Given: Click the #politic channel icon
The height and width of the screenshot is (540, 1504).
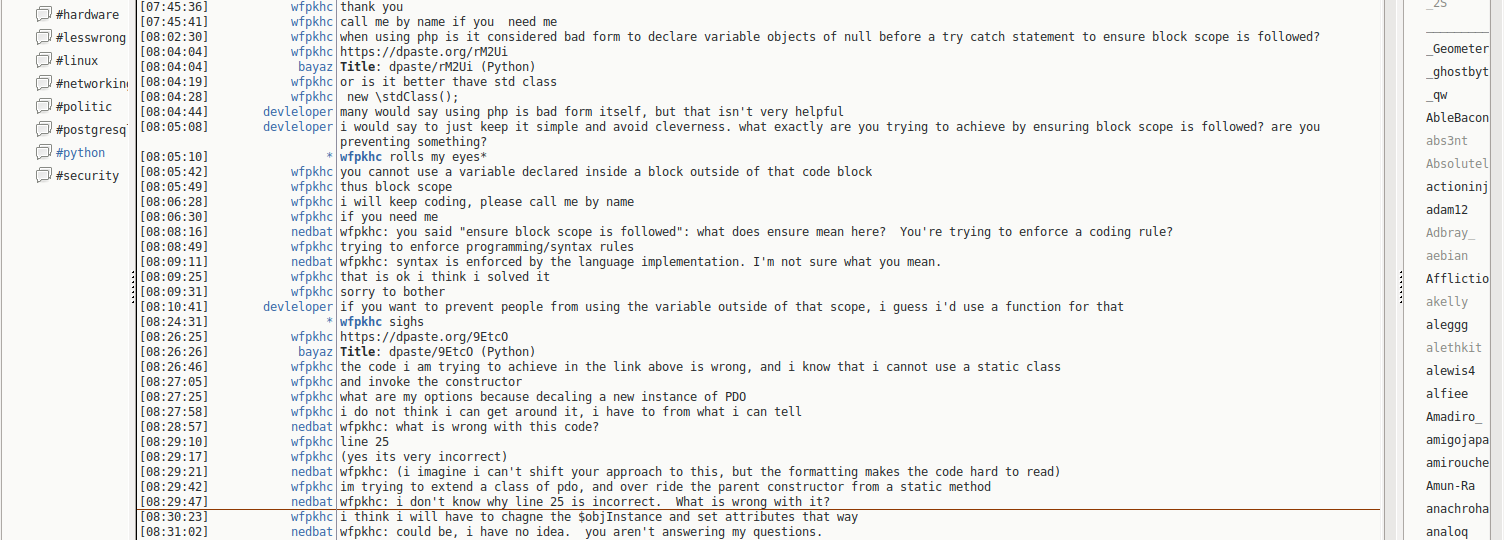Looking at the screenshot, I should pos(43,106).
